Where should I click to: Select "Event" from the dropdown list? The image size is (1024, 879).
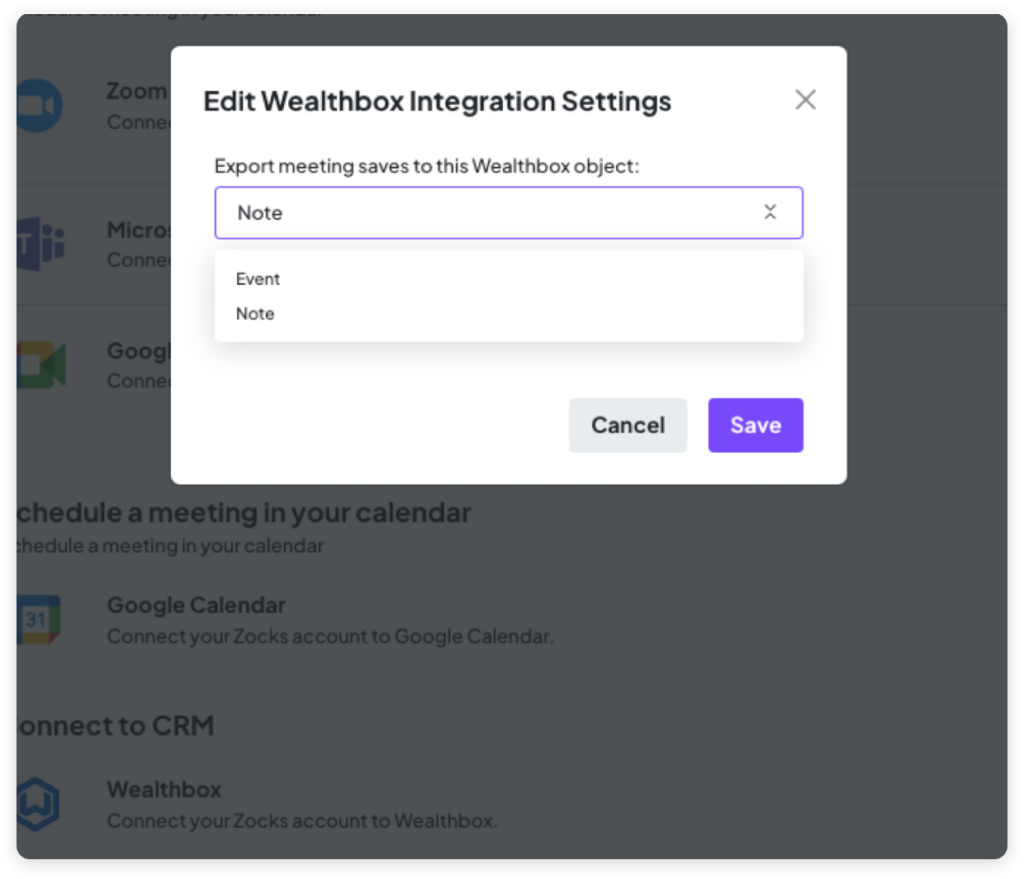tap(257, 279)
